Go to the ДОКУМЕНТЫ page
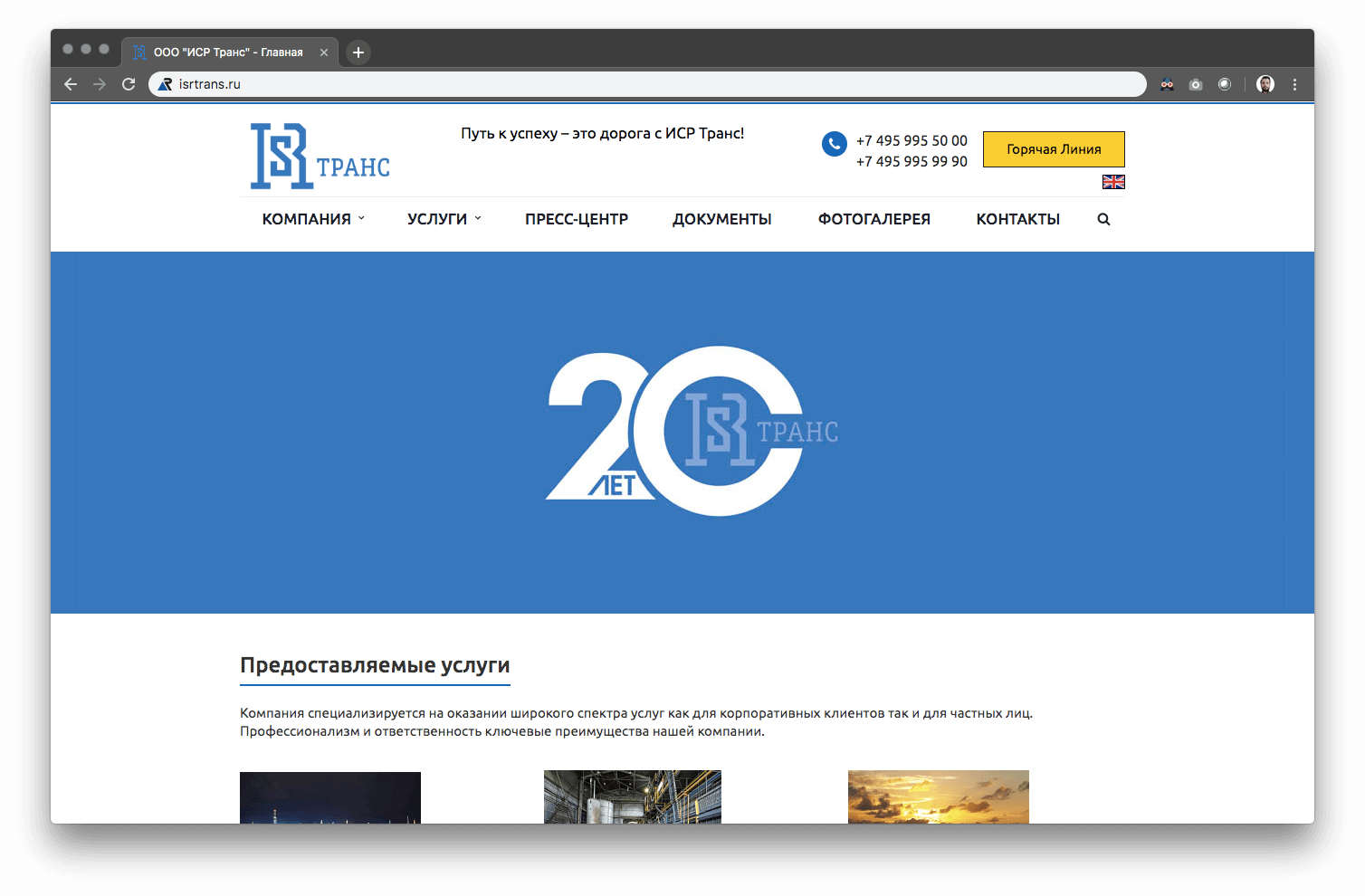1365x896 pixels. 721,219
